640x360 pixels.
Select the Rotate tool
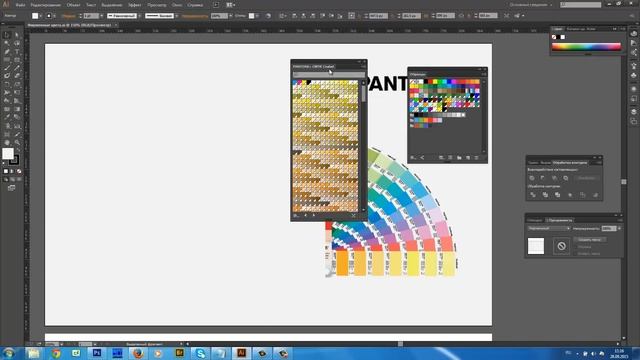point(7,84)
